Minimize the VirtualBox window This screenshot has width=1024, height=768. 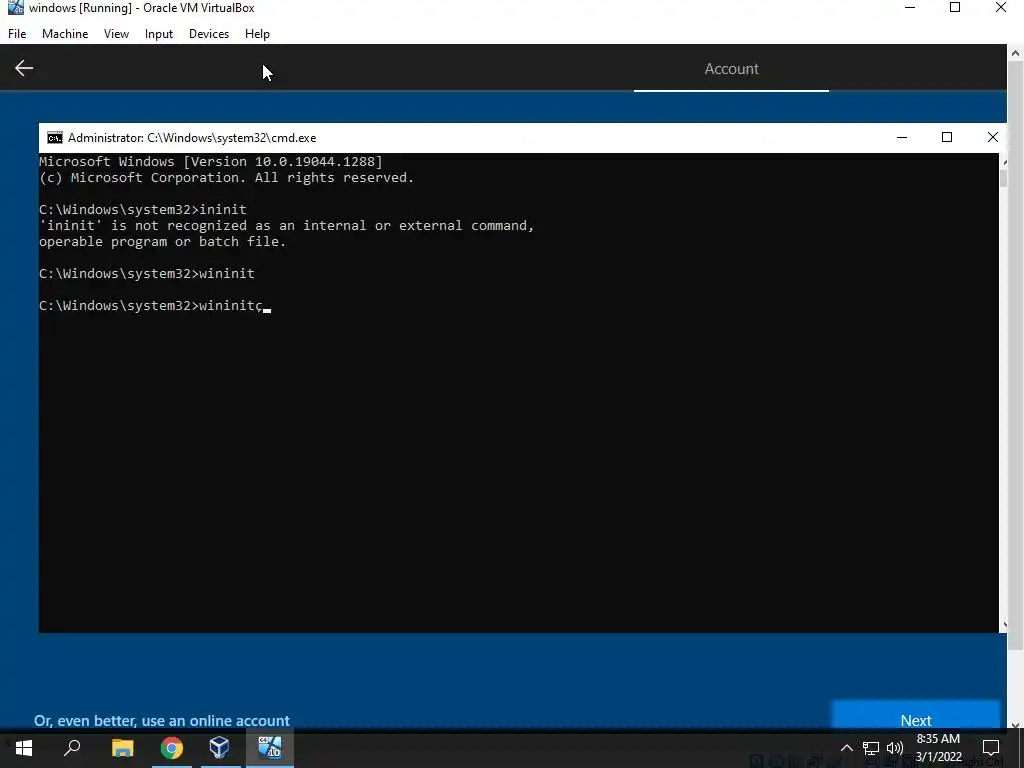point(910,8)
